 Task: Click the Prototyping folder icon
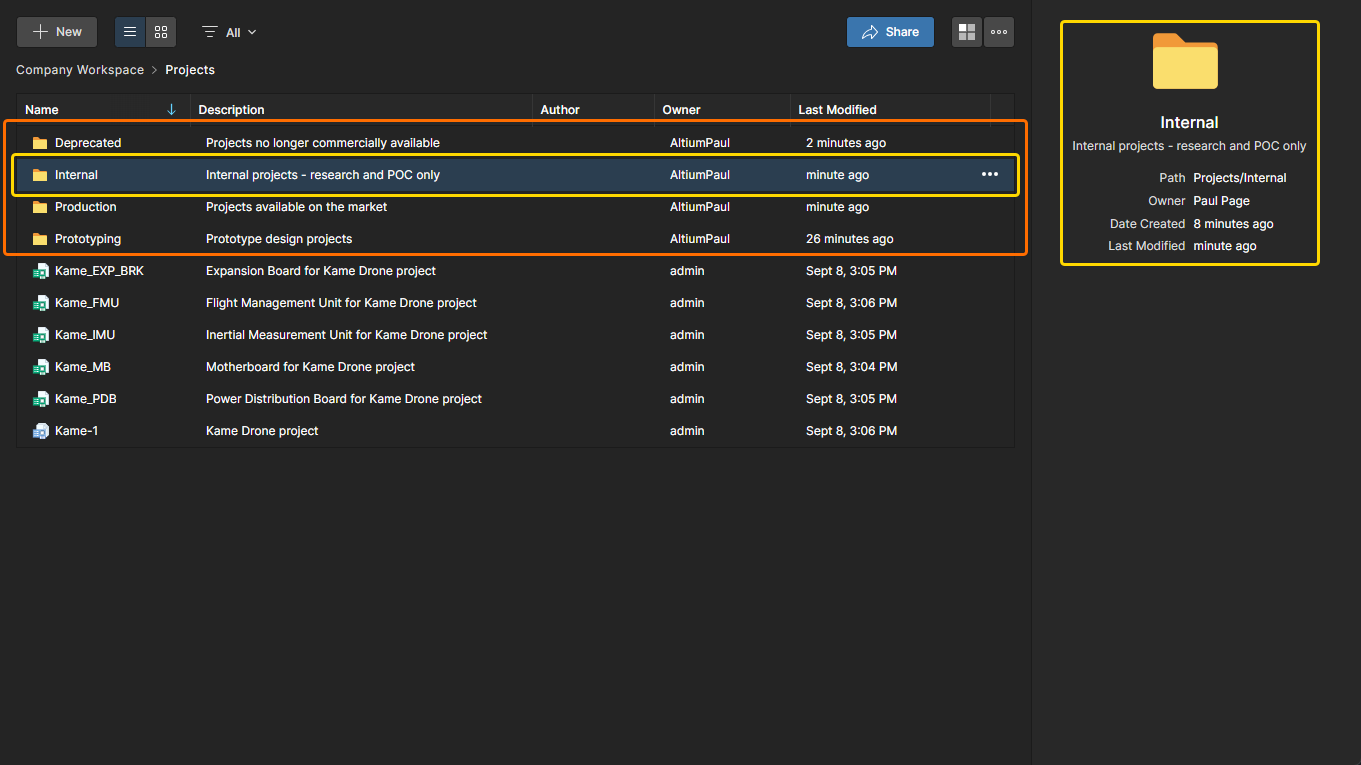(x=40, y=239)
